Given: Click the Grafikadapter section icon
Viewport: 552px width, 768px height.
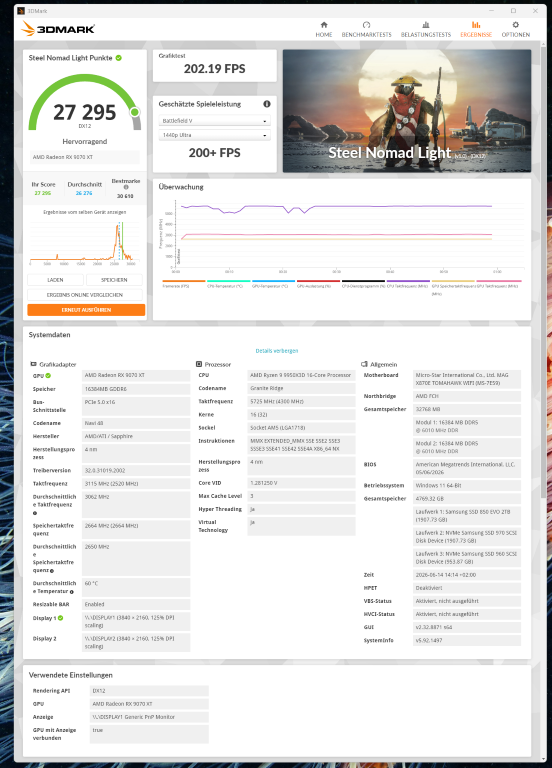Looking at the screenshot, I should [33, 364].
